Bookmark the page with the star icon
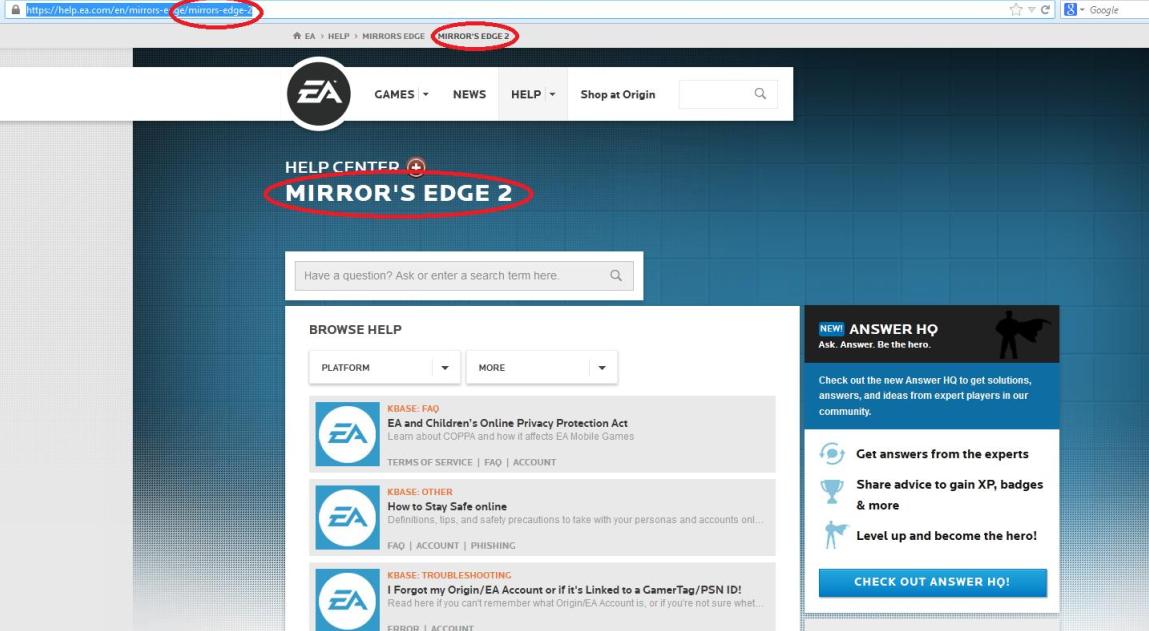The height and width of the screenshot is (631, 1149). point(1016,10)
